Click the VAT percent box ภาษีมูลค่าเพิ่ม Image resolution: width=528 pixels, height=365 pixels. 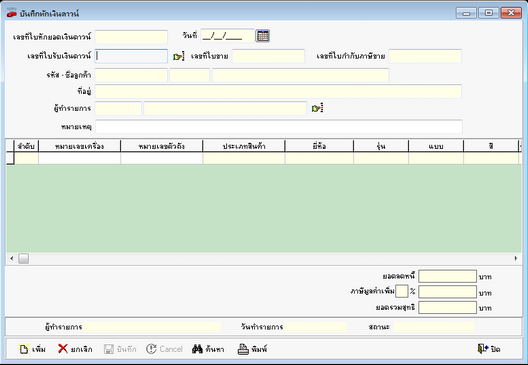401,292
